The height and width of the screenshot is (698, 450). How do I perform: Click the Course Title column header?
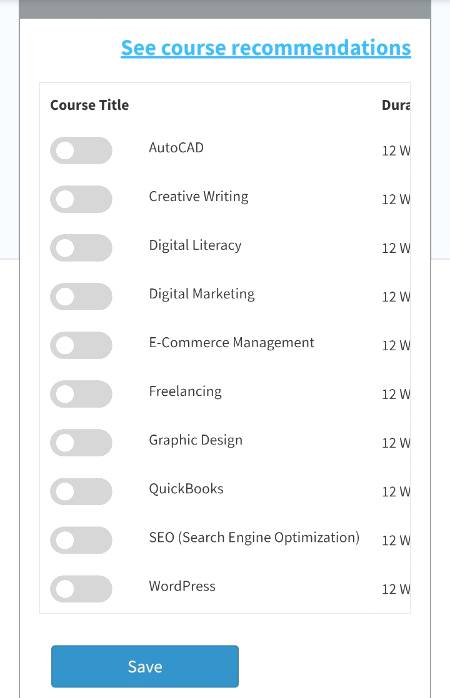pyautogui.click(x=89, y=105)
